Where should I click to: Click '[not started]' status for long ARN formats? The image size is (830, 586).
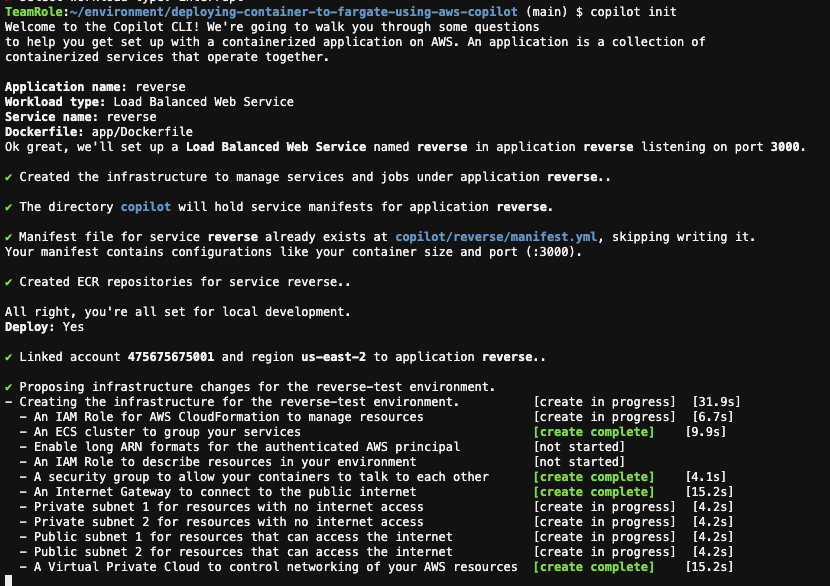point(579,447)
